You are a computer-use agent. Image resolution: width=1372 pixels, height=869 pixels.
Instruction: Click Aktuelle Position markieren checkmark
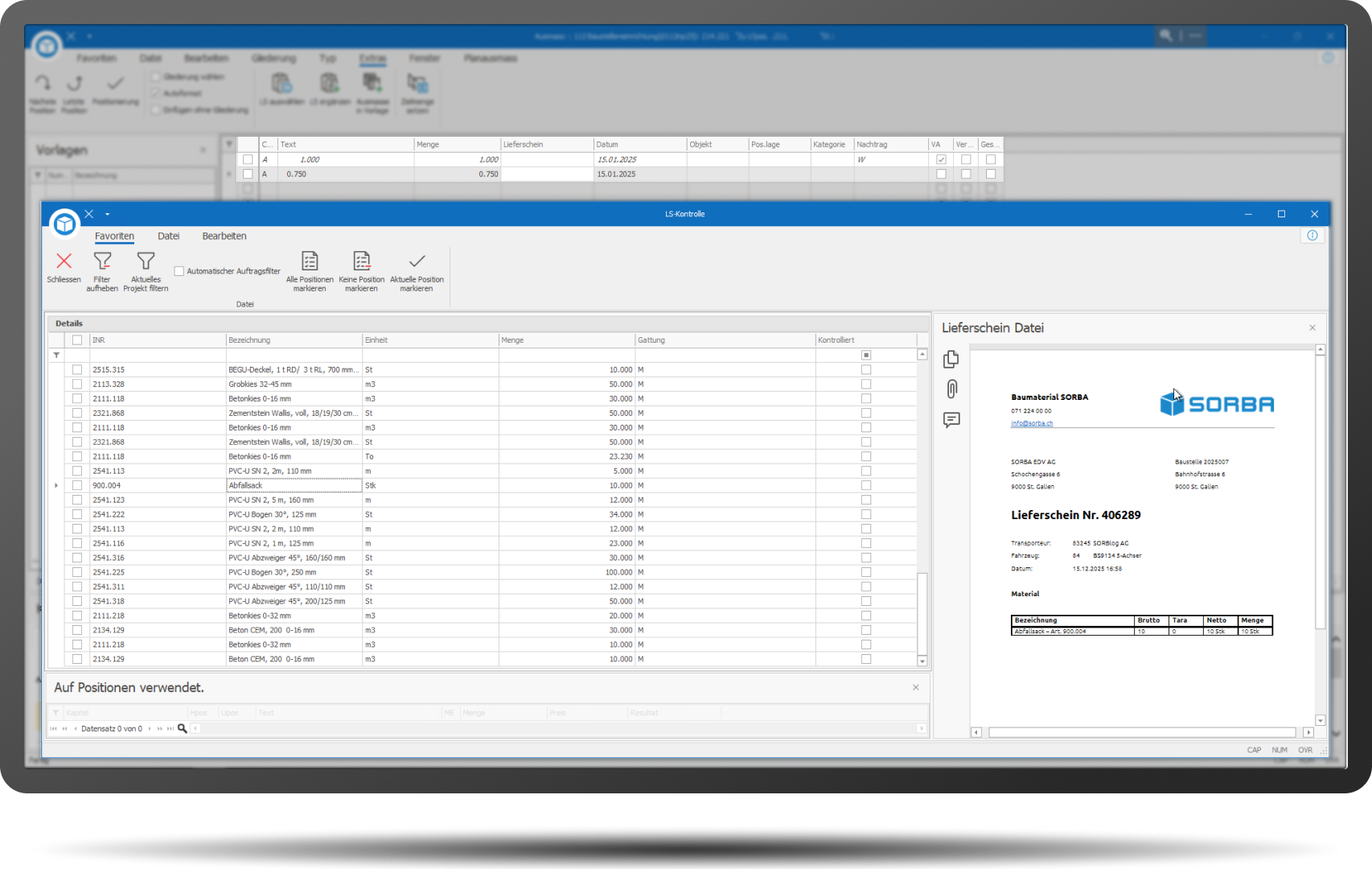(x=417, y=262)
